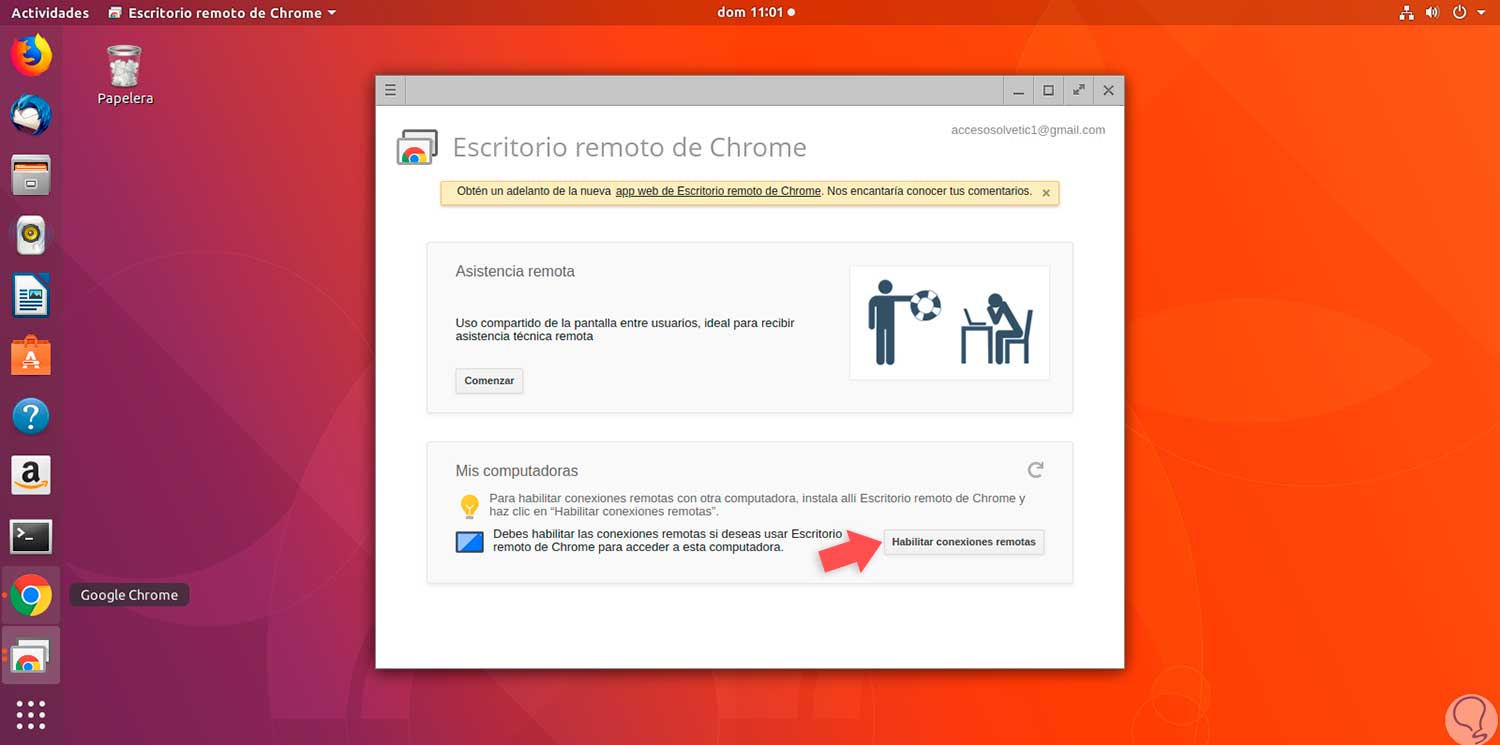Open the hamburger menu in the window title bar
Viewport: 1500px width, 745px height.
pos(391,90)
